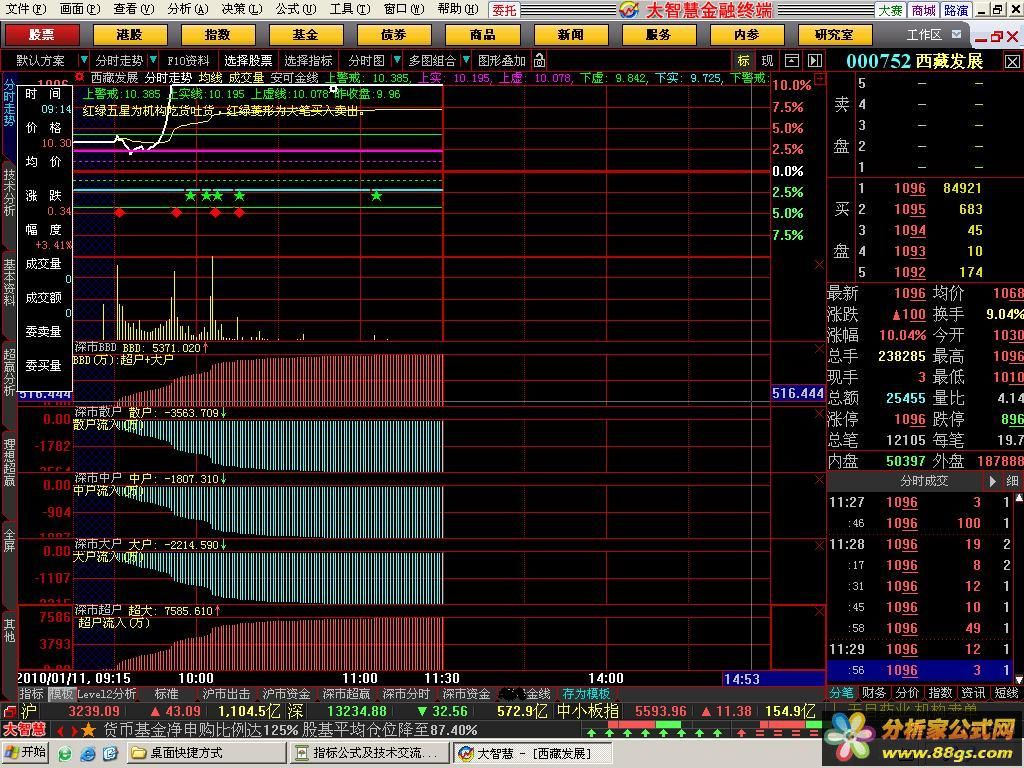Switch to 资讯 tab in right panel
This screenshot has width=1024, height=768.
tap(973, 693)
